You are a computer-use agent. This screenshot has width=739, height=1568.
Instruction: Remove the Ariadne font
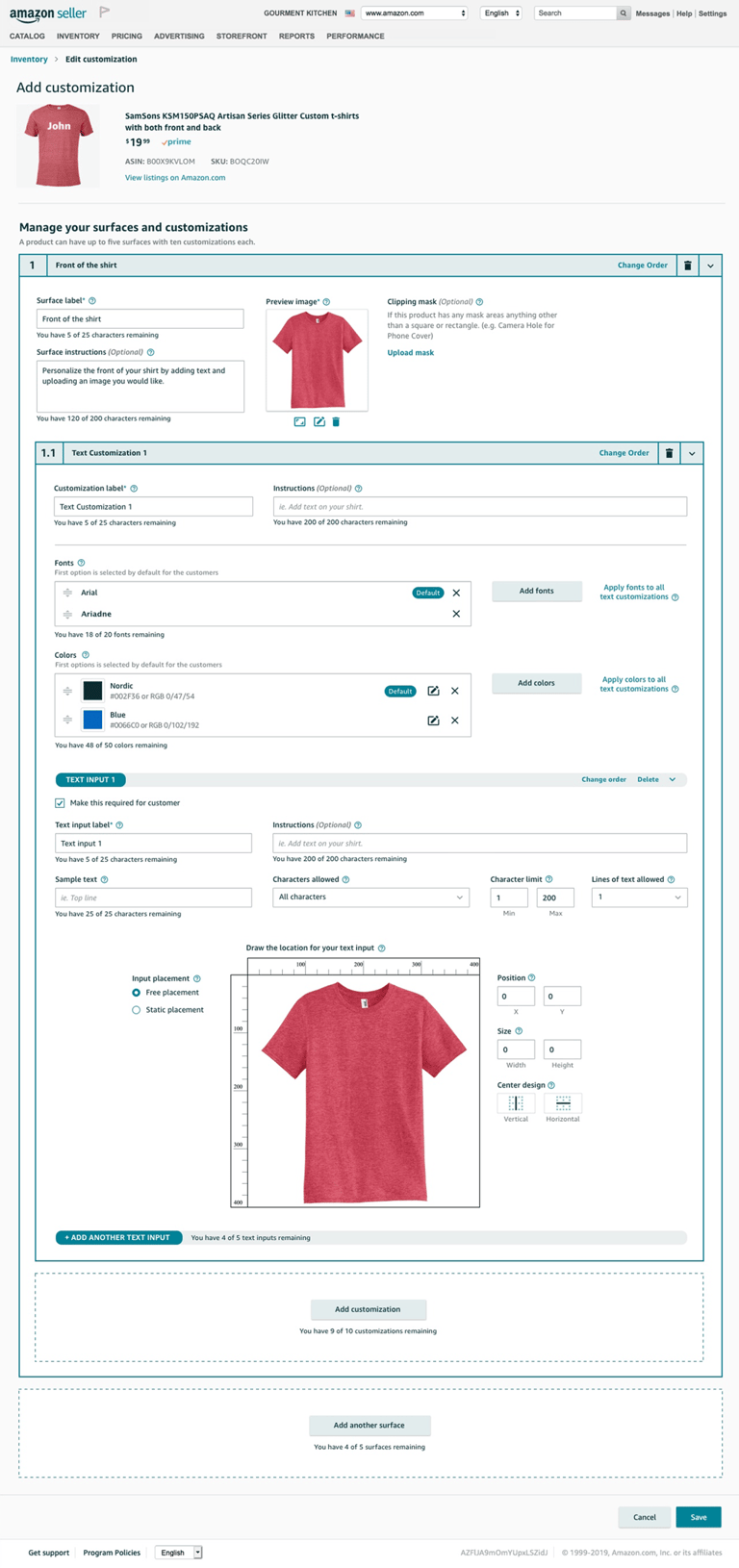pos(456,614)
